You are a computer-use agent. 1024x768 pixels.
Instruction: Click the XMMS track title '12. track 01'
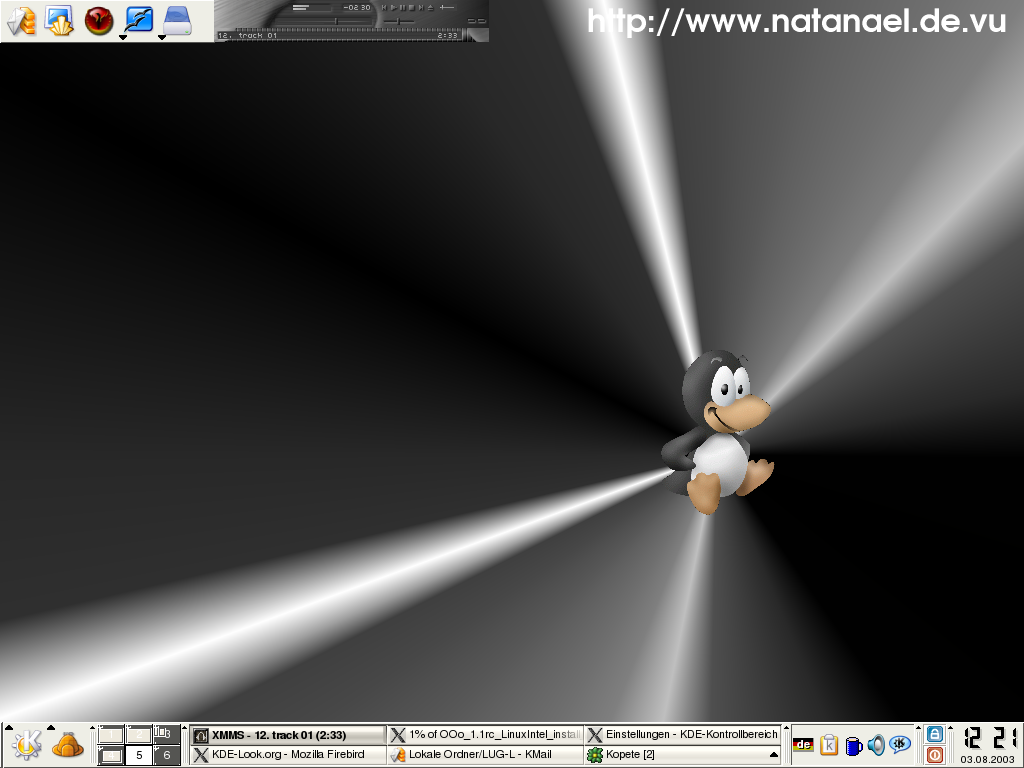click(x=248, y=36)
